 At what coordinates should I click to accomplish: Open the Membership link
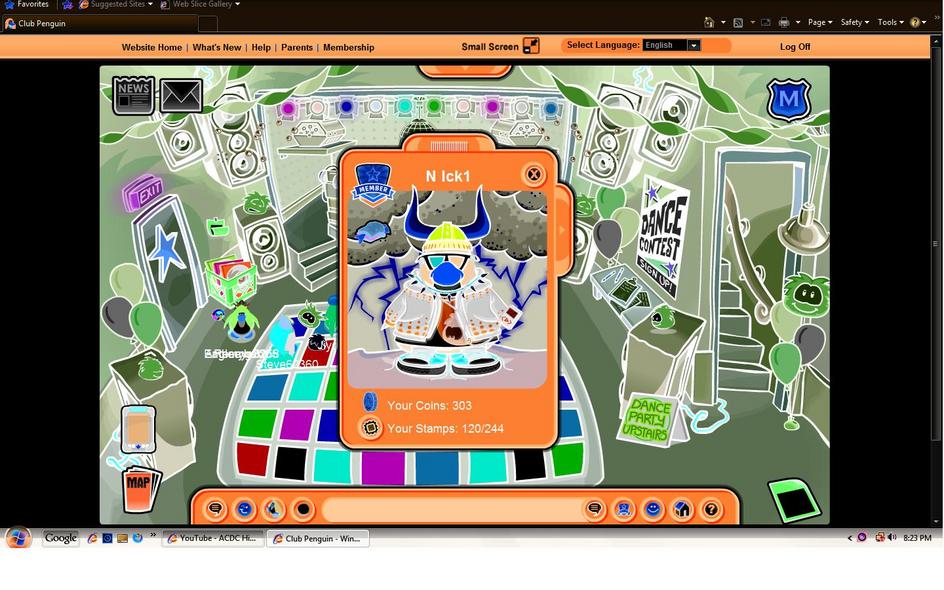pyautogui.click(x=349, y=47)
